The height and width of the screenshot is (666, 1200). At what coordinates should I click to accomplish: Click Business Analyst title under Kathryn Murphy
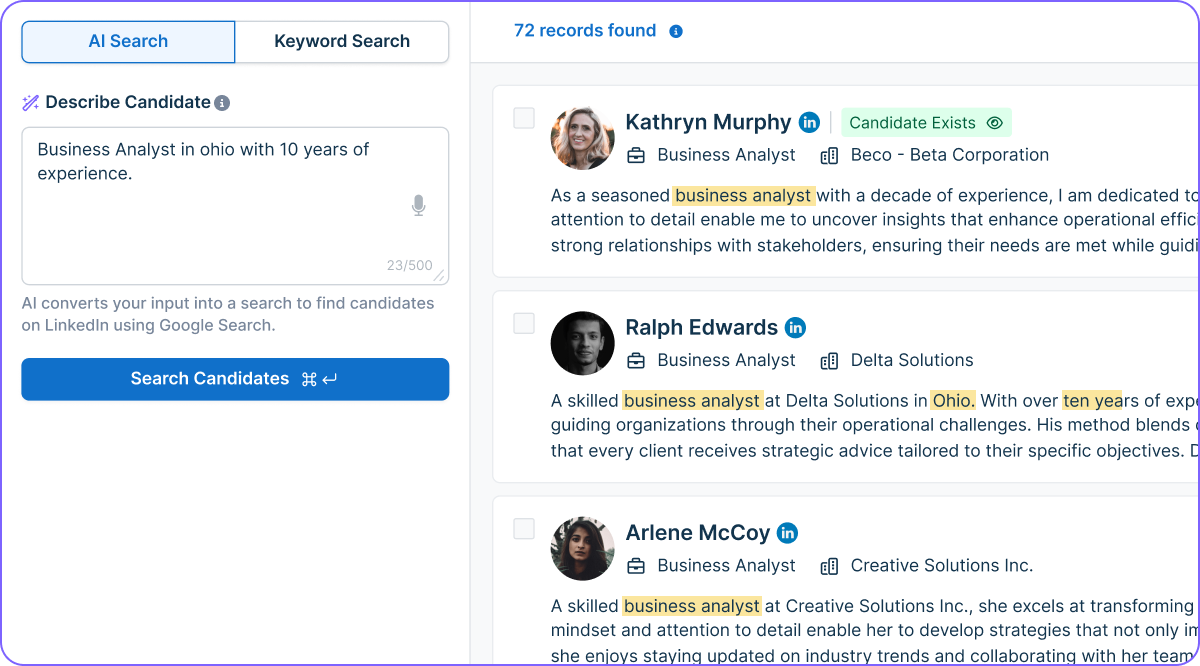[726, 155]
